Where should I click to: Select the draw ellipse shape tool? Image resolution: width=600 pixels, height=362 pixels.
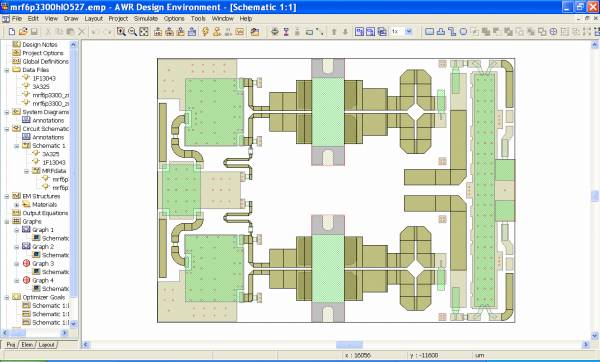click(x=463, y=32)
